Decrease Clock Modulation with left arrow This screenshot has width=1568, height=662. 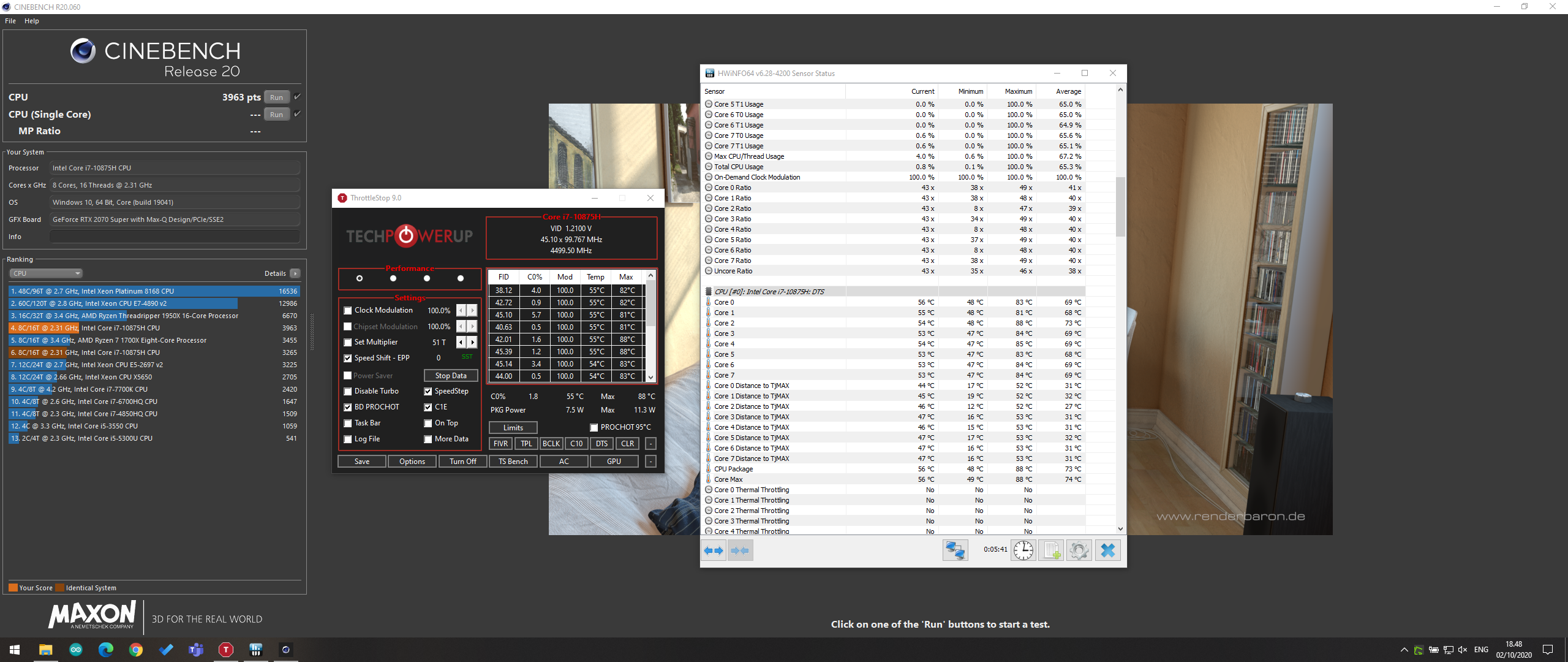[461, 310]
